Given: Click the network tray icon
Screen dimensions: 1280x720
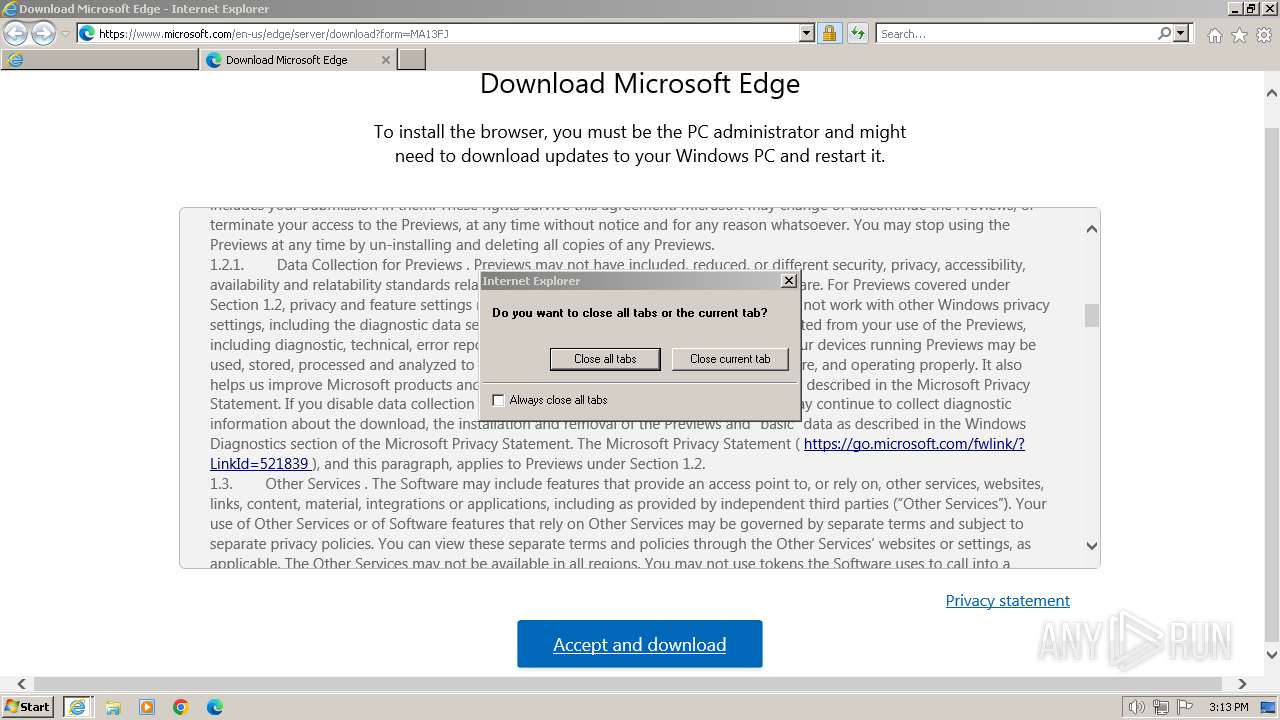Looking at the screenshot, I should click(1161, 707).
